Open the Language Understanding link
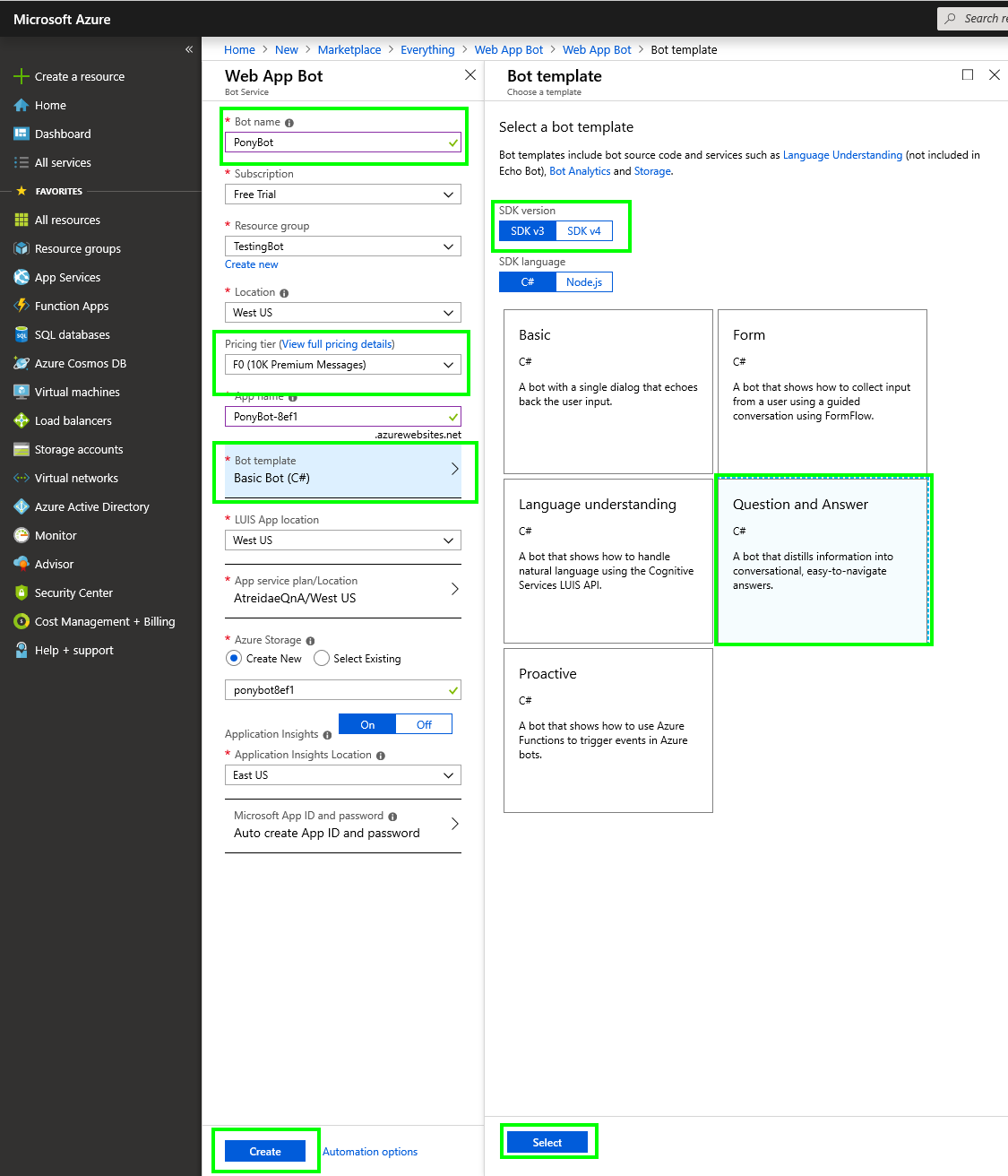Viewport: 1008px width, 1176px height. click(x=842, y=155)
